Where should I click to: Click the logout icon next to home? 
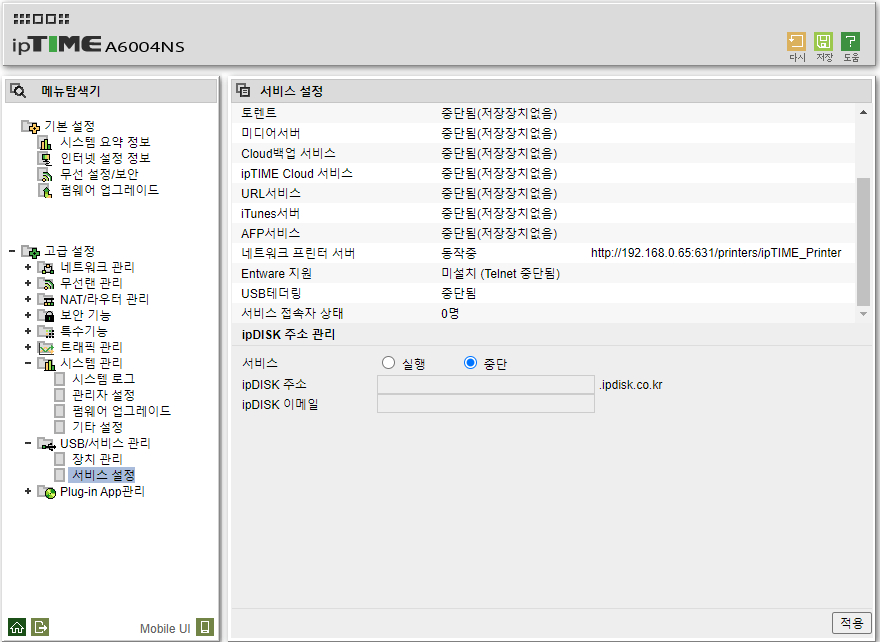(40, 627)
